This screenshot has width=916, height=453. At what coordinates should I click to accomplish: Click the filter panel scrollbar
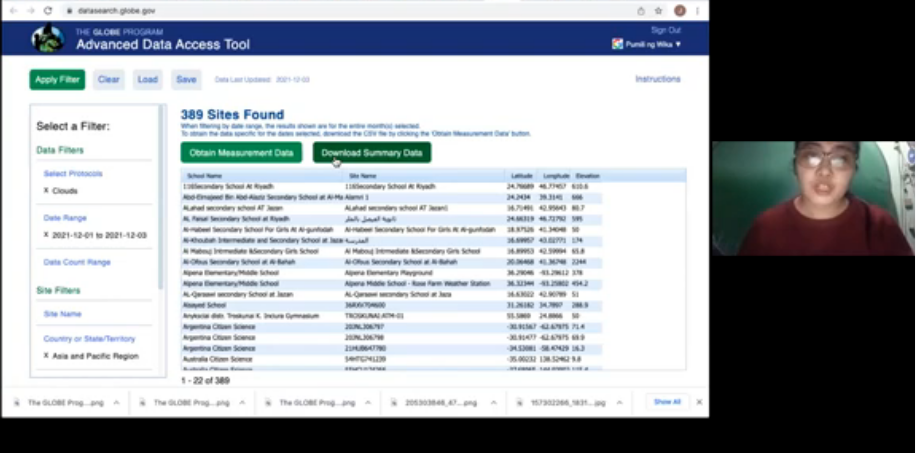click(x=161, y=198)
